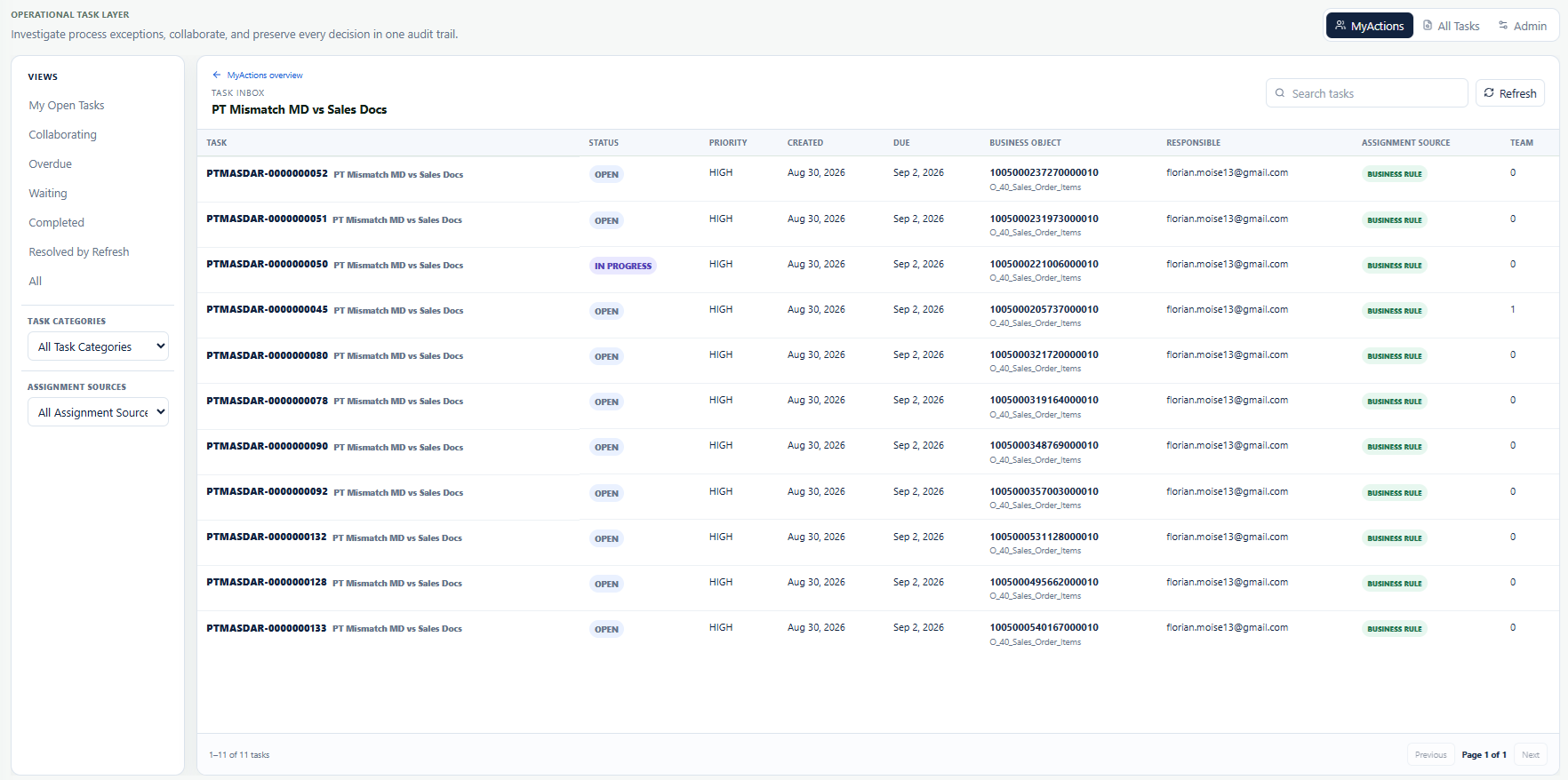Click OPEN badge of task 0000000045
Image resolution: width=1568 pixels, height=780 pixels.
pyautogui.click(x=606, y=311)
